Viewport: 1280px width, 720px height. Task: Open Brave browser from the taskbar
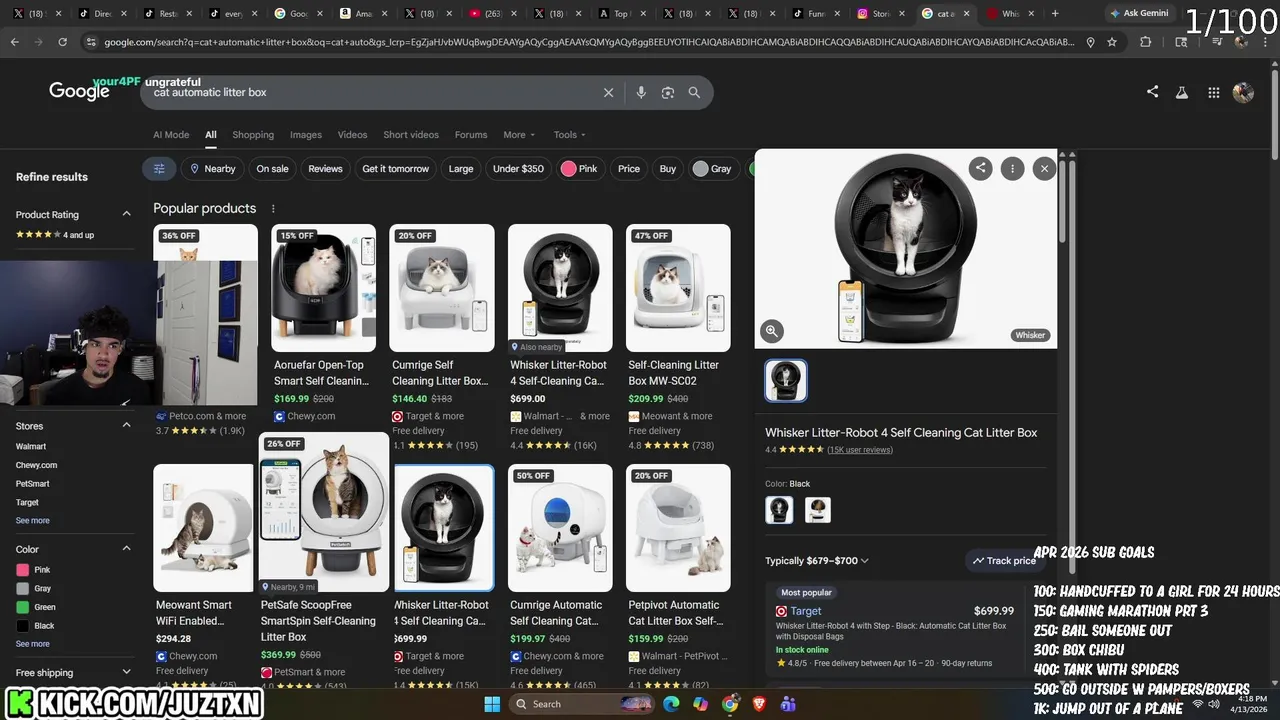point(759,704)
